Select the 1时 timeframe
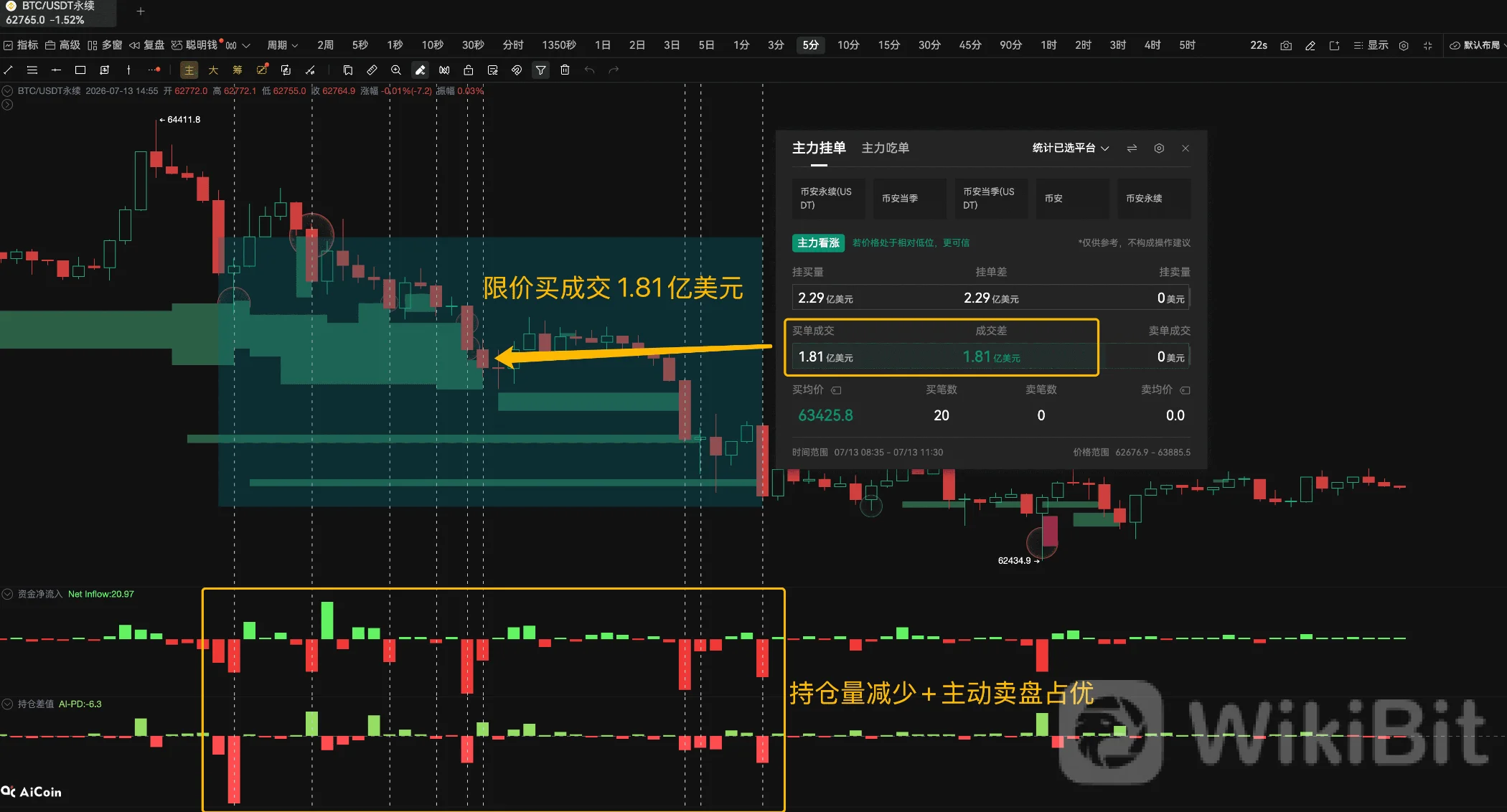Image resolution: width=1507 pixels, height=812 pixels. tap(1049, 45)
